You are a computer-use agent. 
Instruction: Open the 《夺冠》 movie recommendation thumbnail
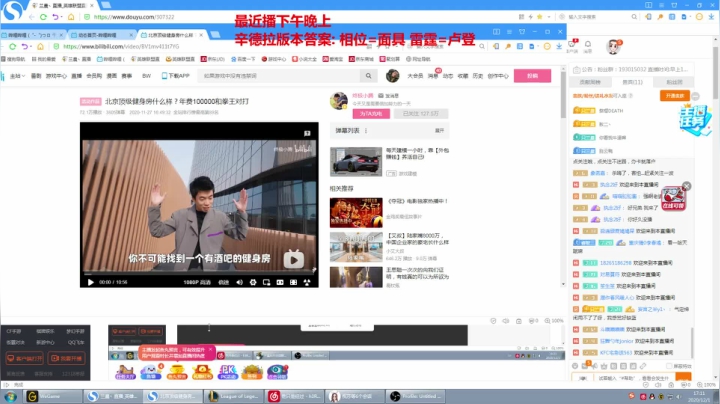click(x=356, y=213)
